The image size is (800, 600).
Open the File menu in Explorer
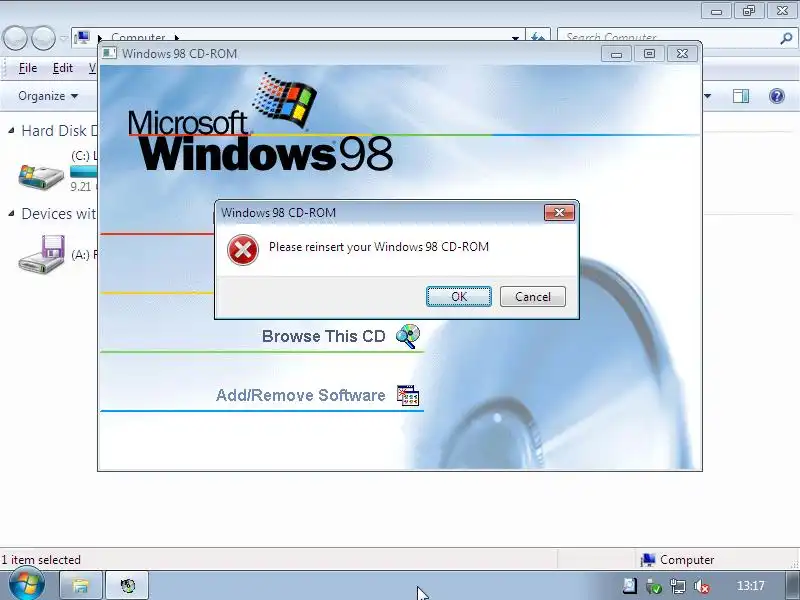click(x=28, y=68)
